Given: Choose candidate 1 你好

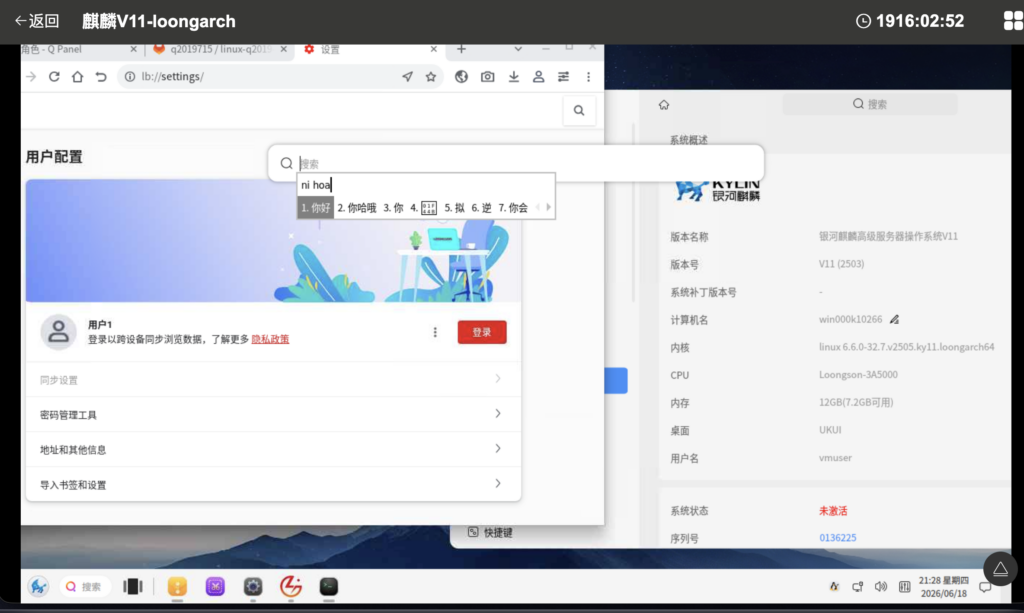Looking at the screenshot, I should [315, 208].
